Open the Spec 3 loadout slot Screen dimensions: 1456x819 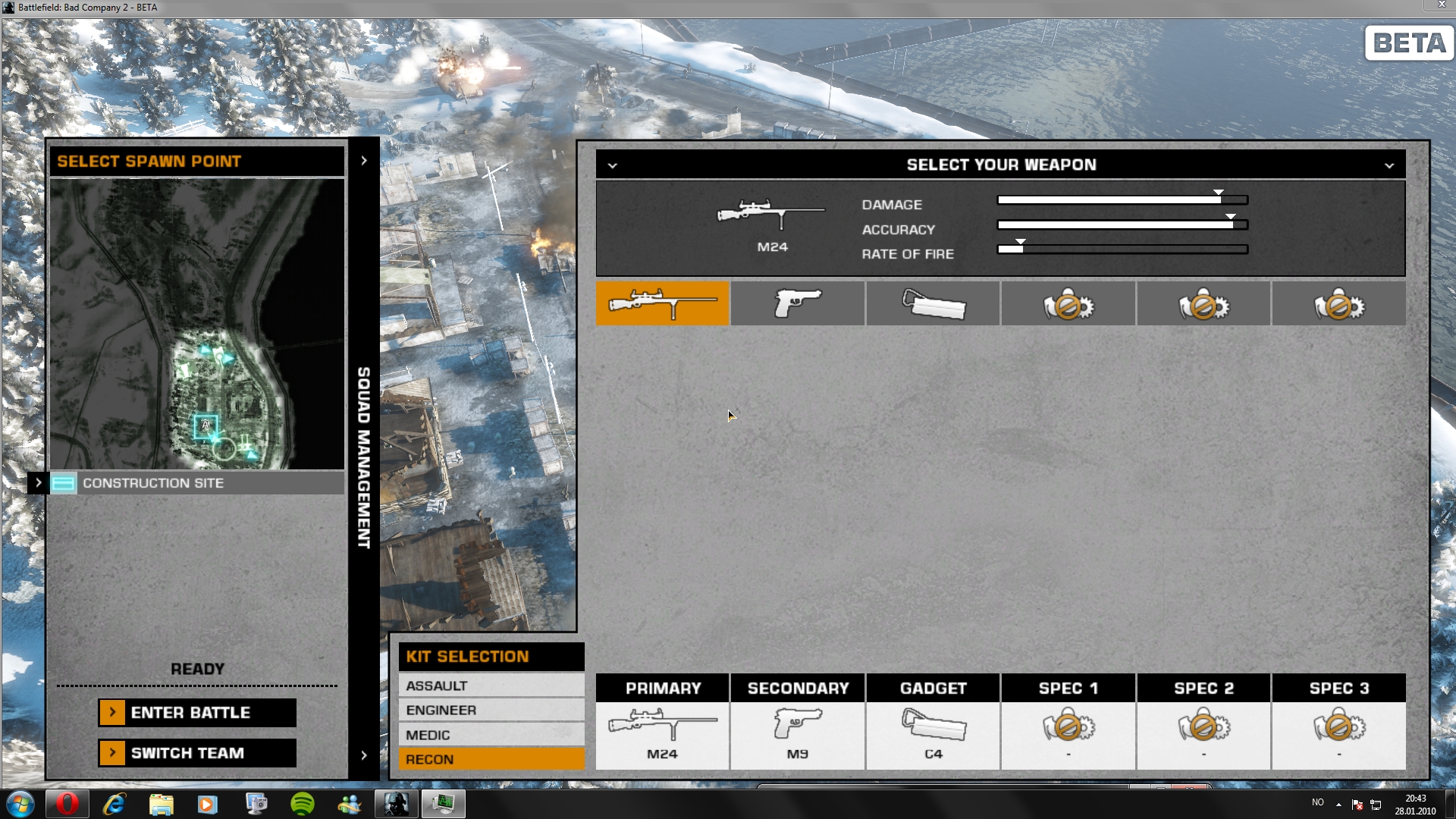coord(1338,736)
